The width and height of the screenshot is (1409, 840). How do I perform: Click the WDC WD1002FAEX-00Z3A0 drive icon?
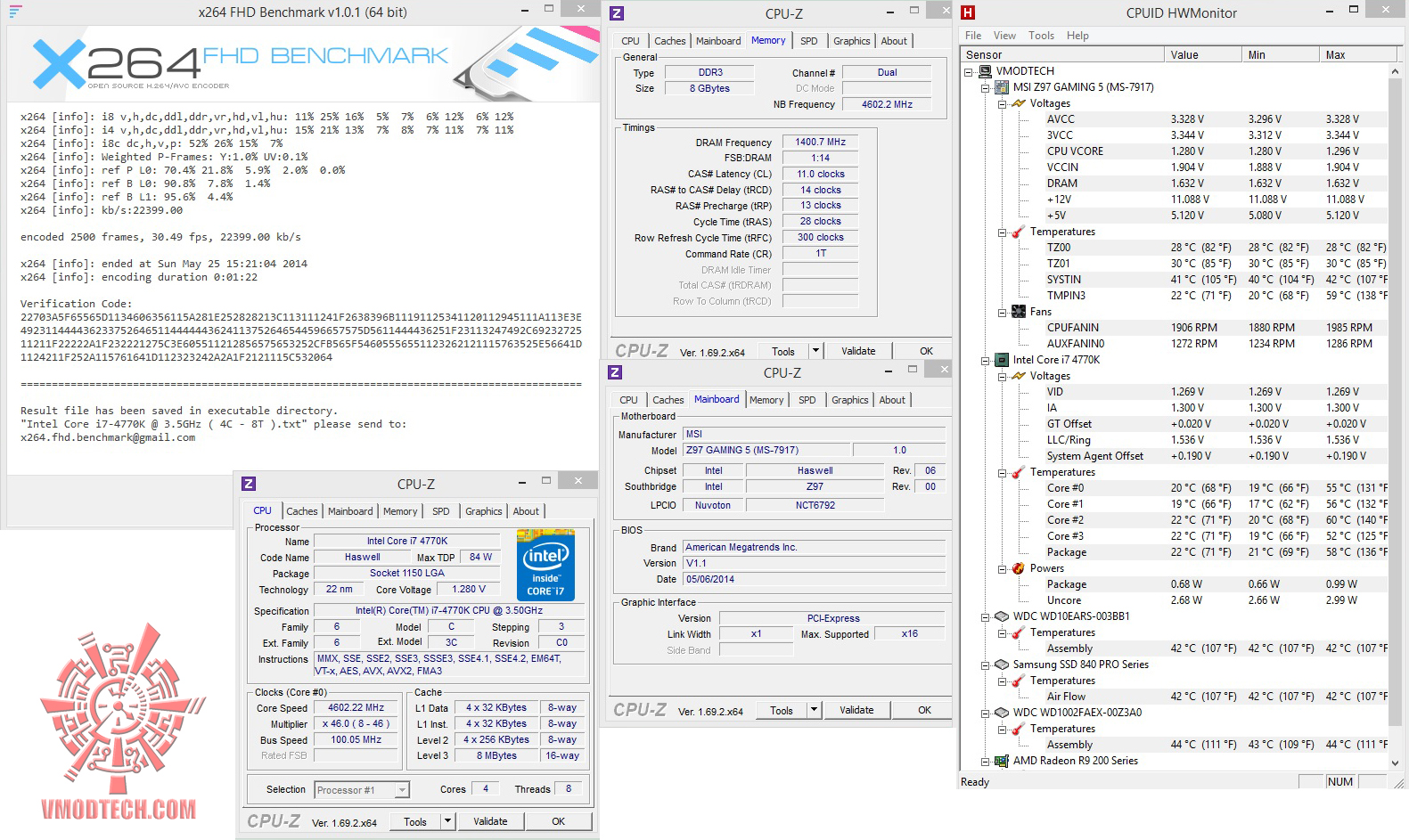(x=1002, y=713)
